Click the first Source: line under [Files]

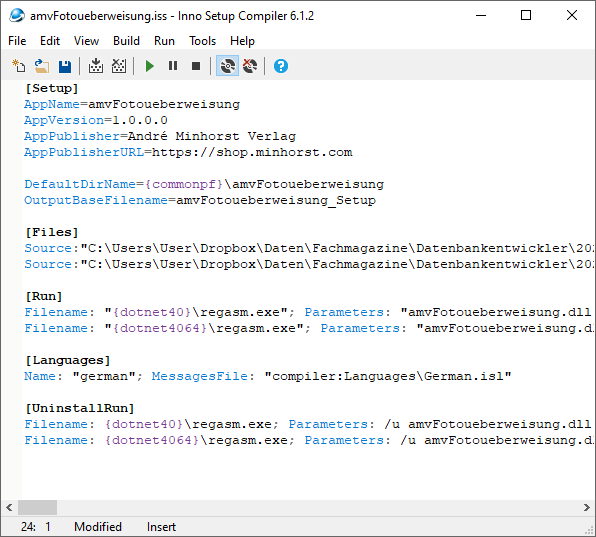point(308,248)
